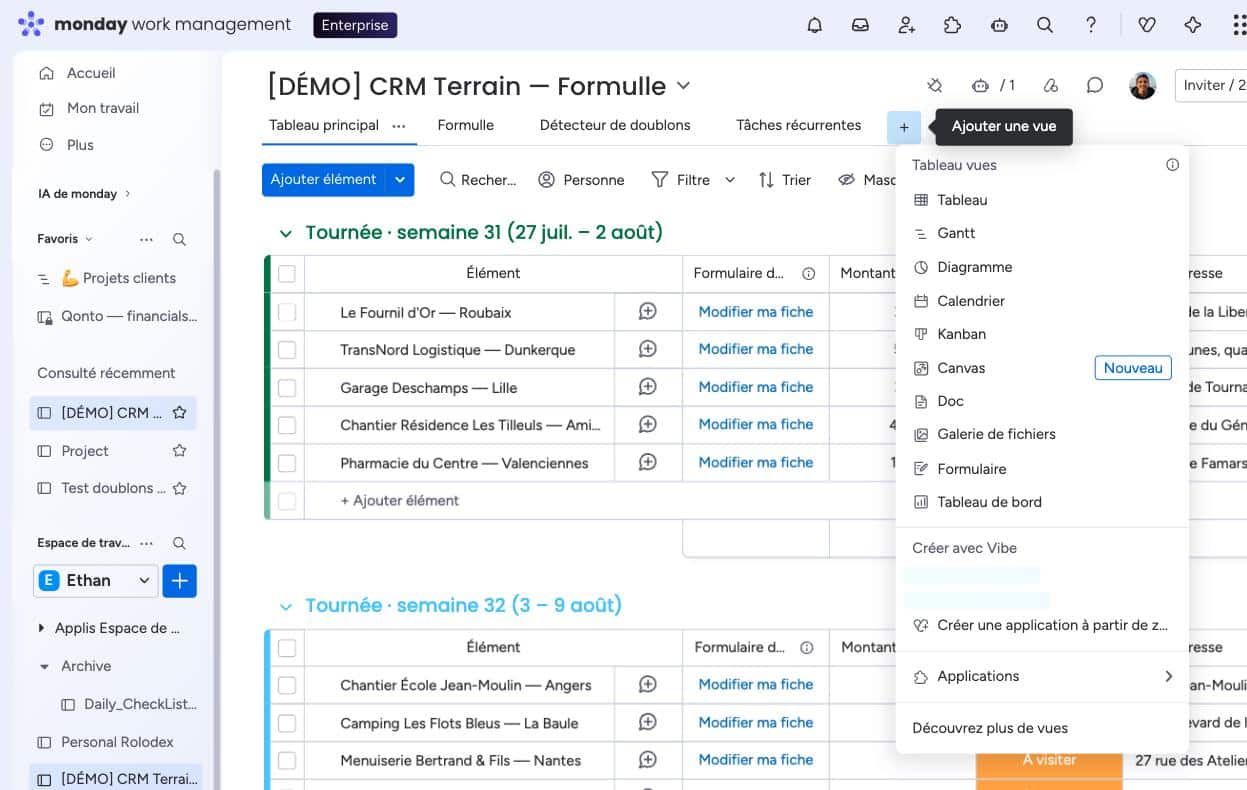Open the help question mark icon
The image size is (1247, 790).
tap(1091, 25)
